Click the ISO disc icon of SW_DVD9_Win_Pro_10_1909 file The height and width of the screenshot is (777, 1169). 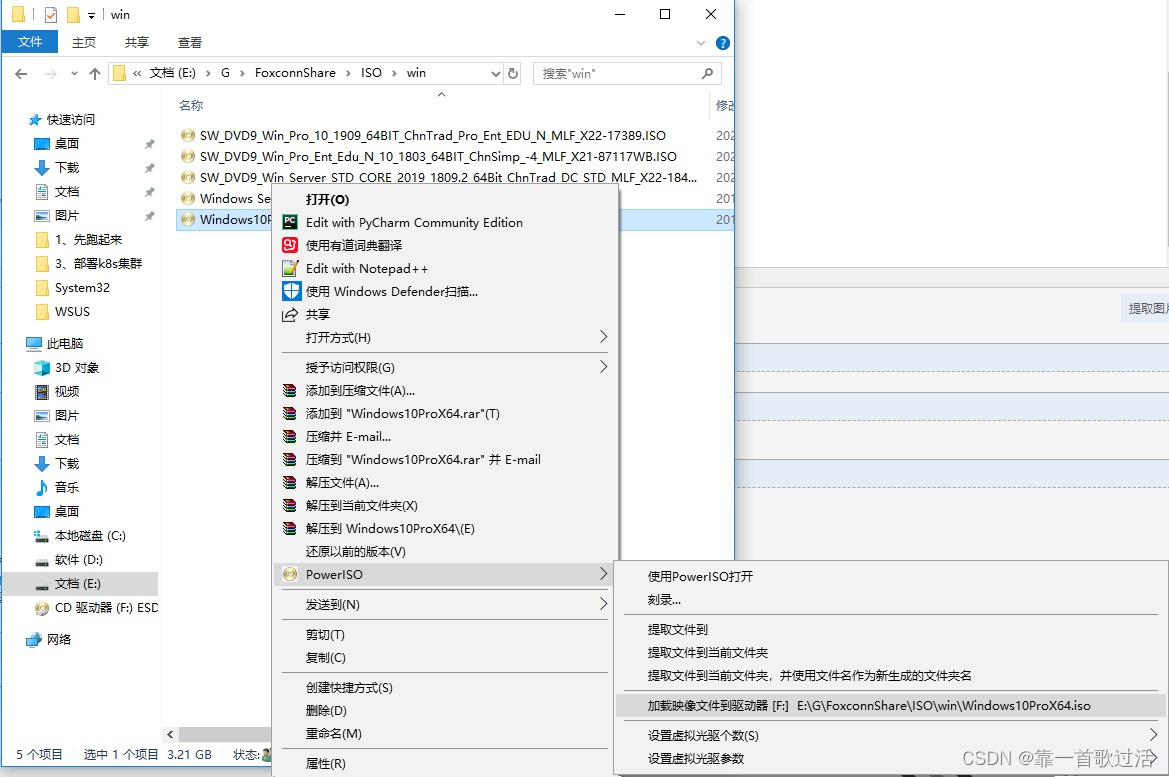click(188, 136)
